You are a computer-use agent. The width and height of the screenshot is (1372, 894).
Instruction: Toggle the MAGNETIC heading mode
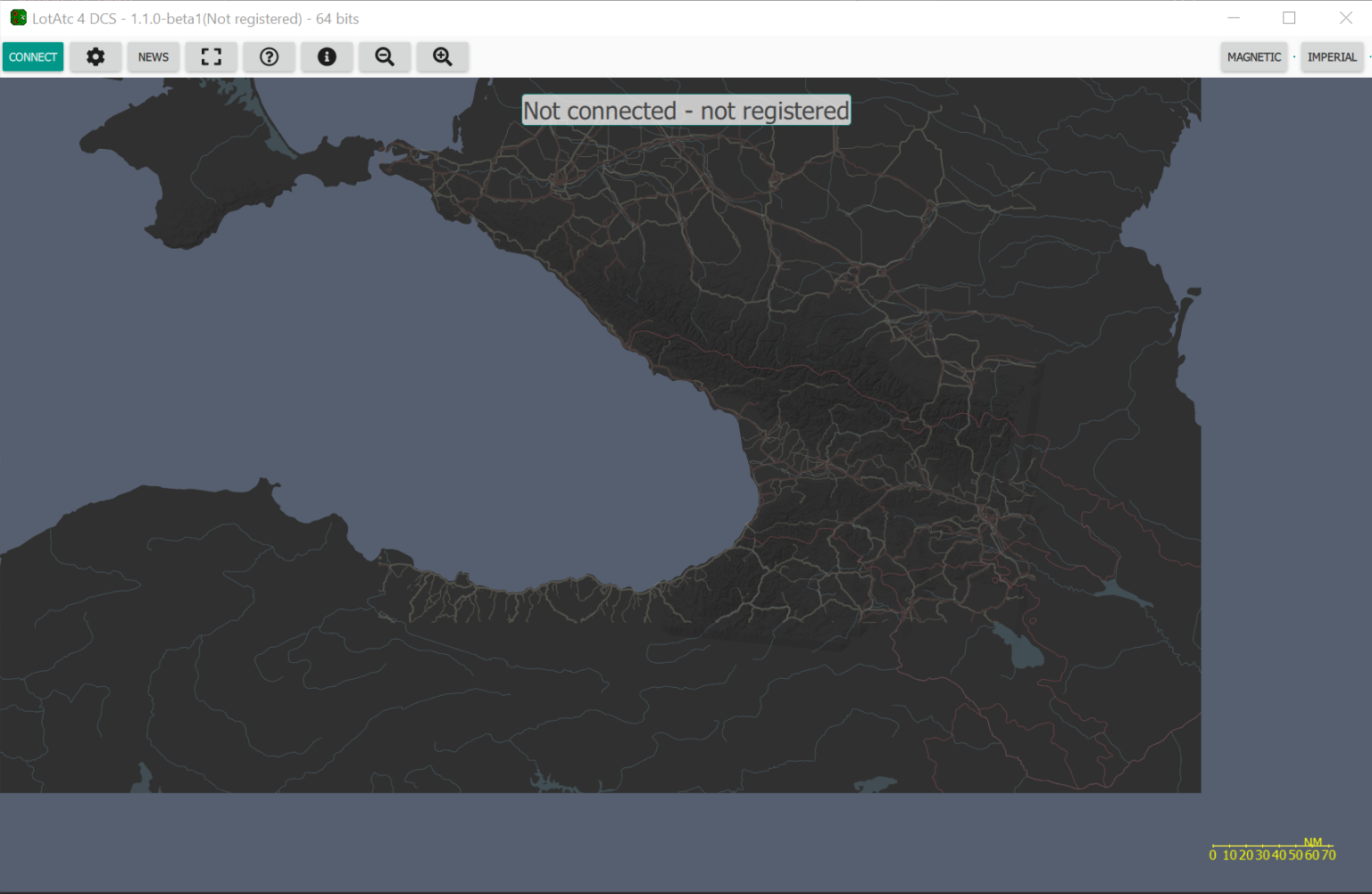click(1254, 57)
